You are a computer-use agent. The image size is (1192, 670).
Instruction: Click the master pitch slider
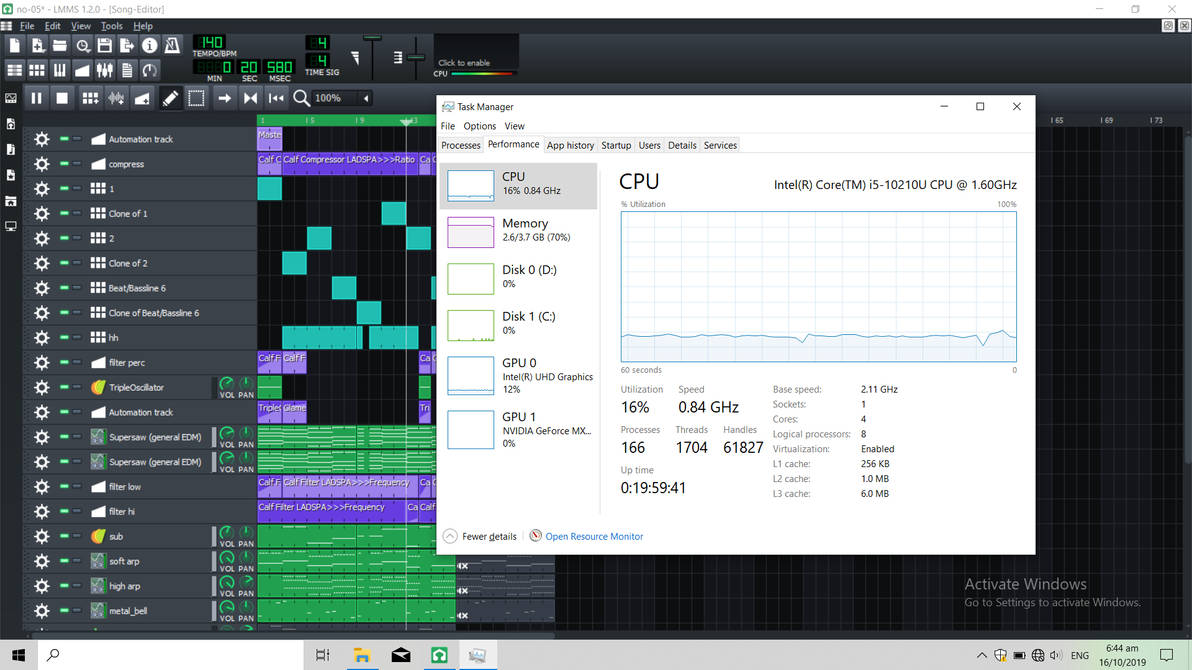(416, 56)
